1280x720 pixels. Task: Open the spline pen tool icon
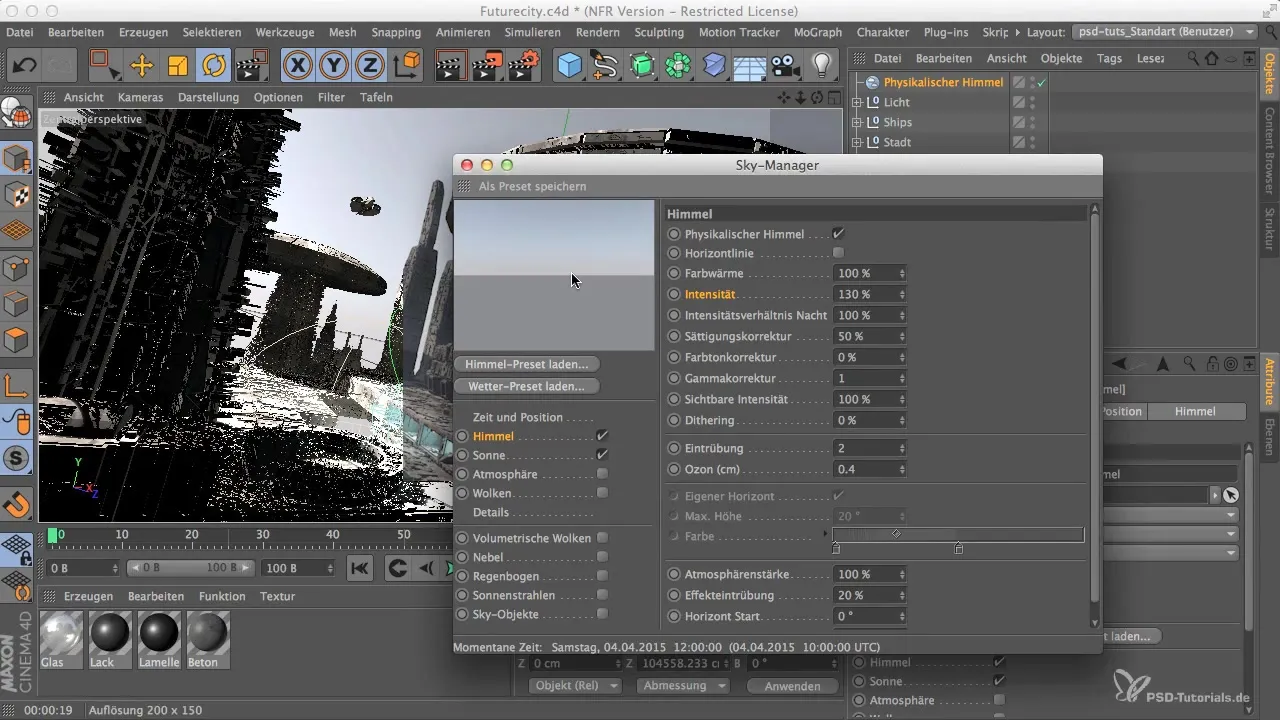605,66
